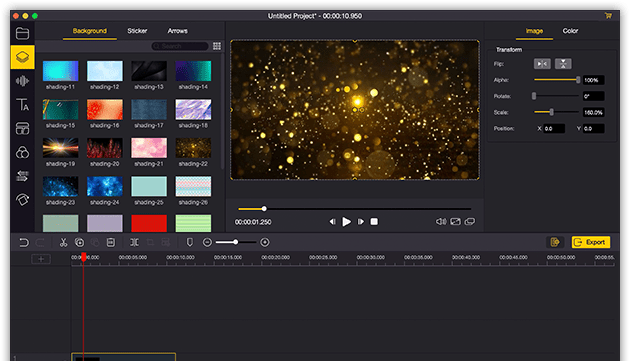
Task: Click the Scale percentage field
Action: coord(593,112)
